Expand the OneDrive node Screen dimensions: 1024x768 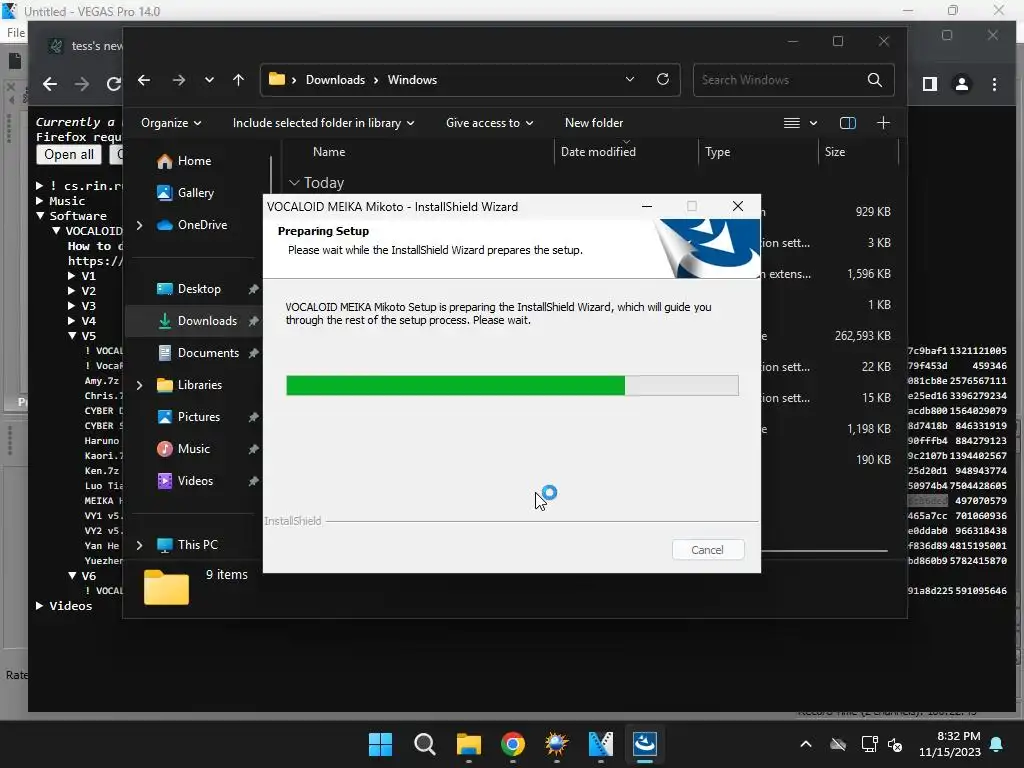(x=139, y=225)
